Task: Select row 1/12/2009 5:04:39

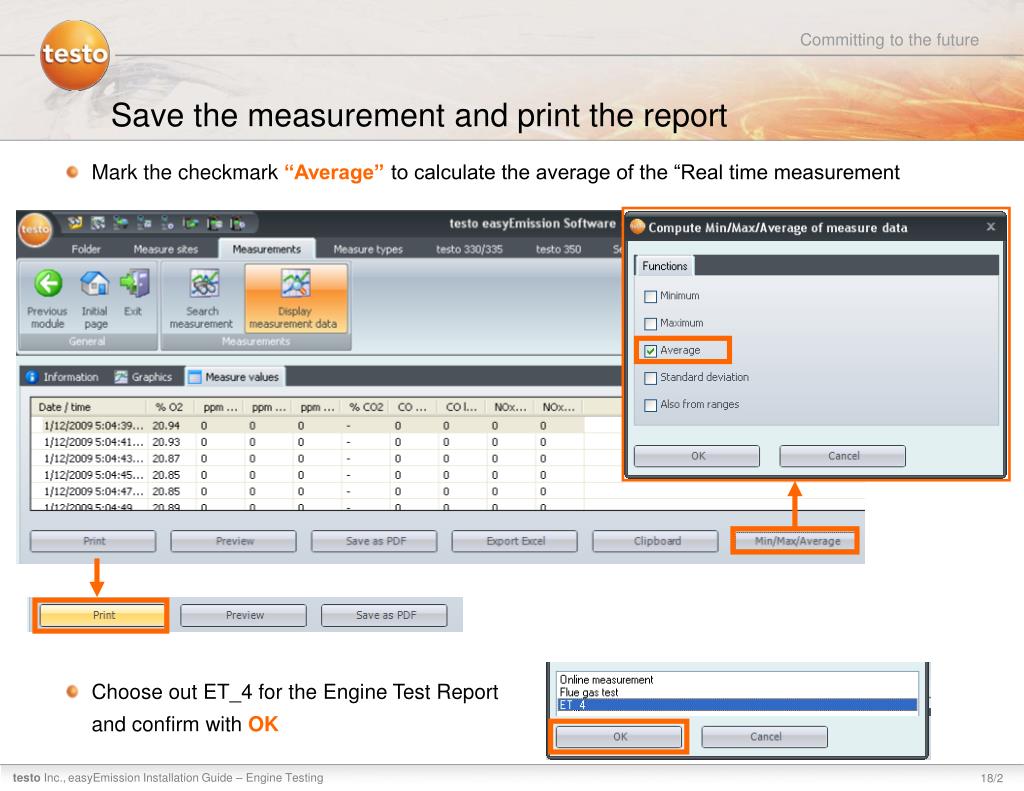Action: pyautogui.click(x=307, y=425)
